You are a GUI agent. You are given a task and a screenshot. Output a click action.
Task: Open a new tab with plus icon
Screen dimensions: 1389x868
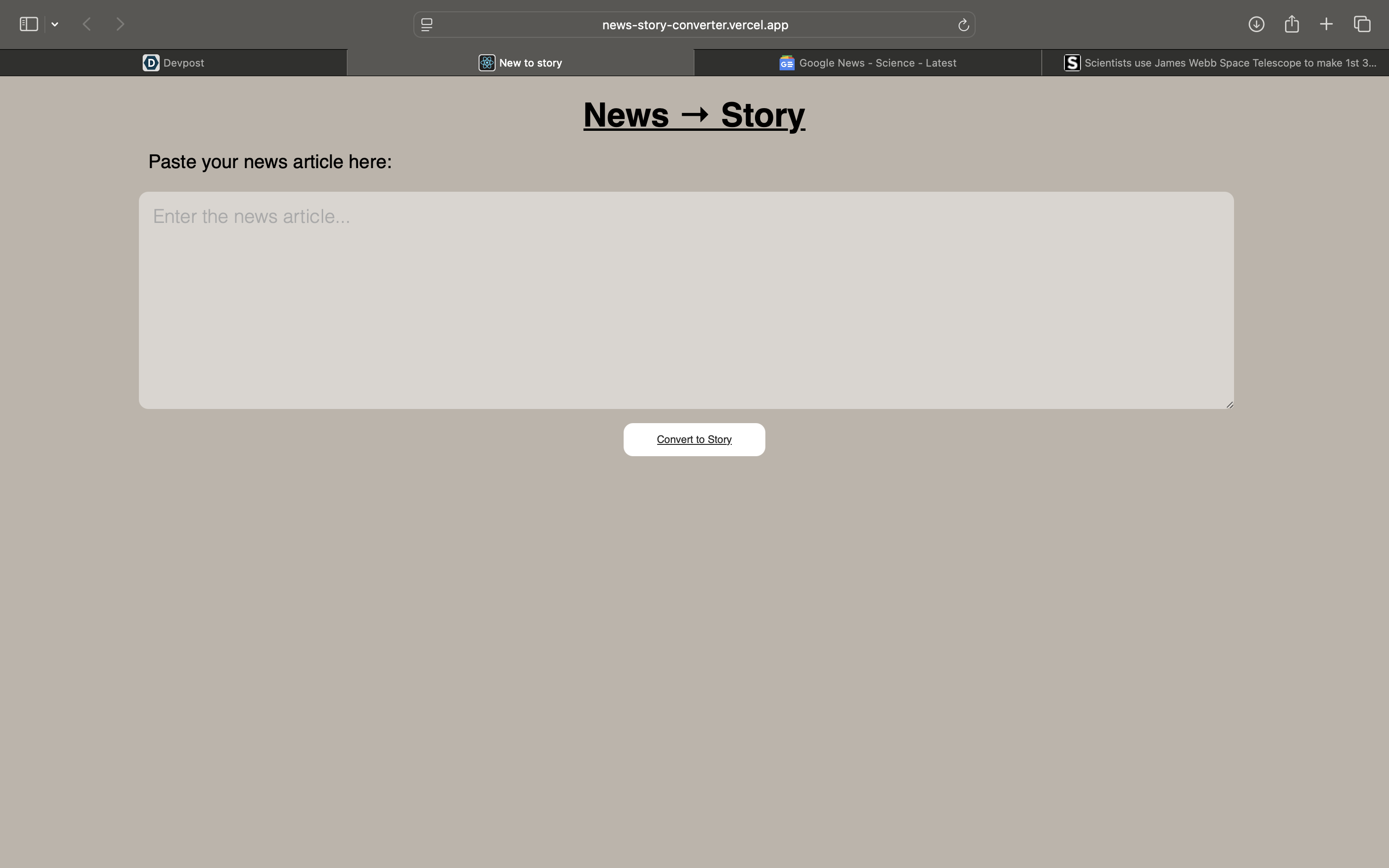click(1326, 24)
